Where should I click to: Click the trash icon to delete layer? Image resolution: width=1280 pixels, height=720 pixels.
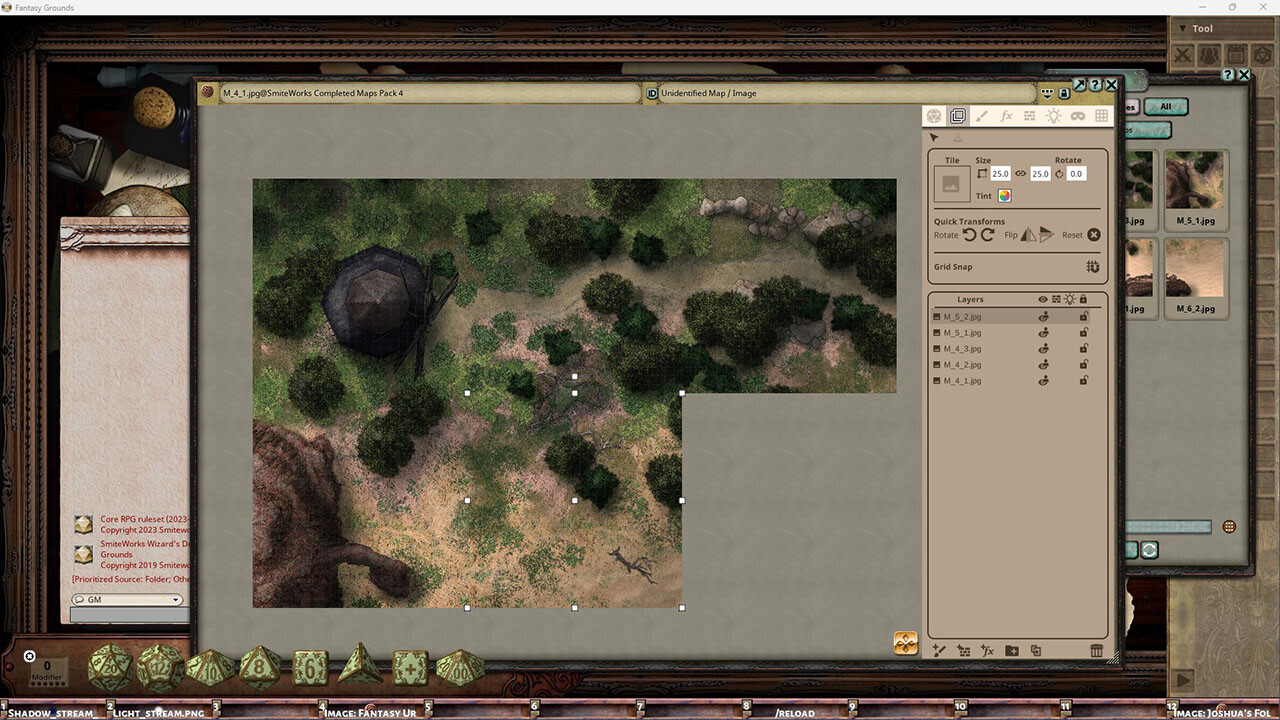point(1097,650)
